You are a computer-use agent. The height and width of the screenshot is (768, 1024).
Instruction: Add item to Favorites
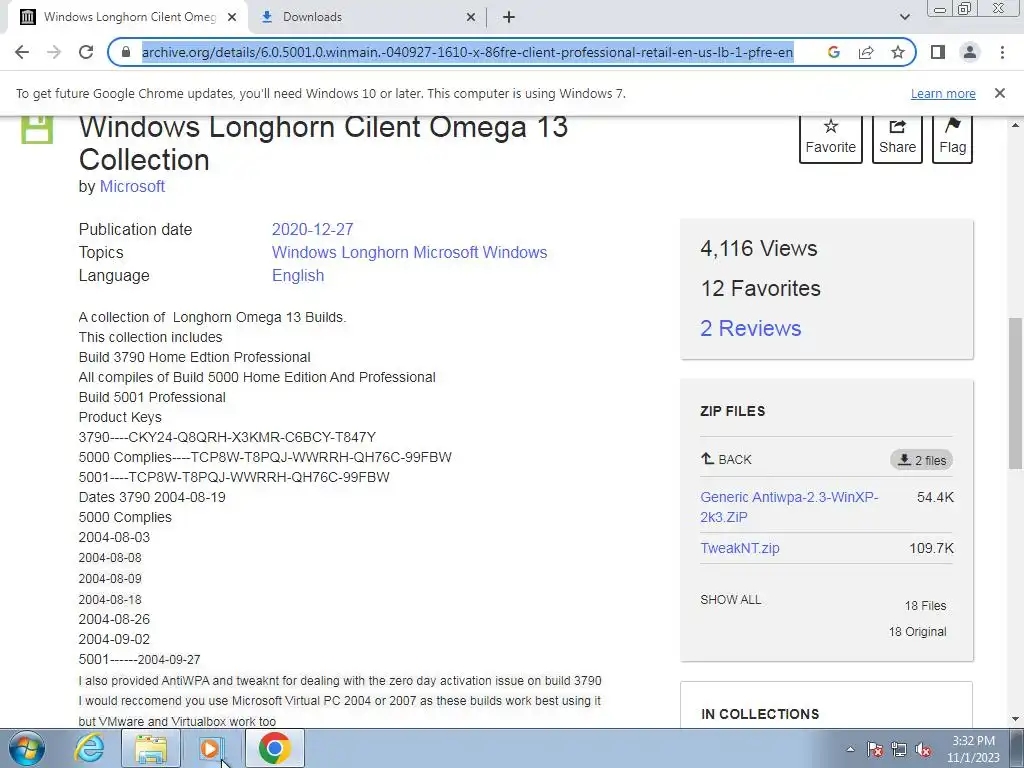831,138
